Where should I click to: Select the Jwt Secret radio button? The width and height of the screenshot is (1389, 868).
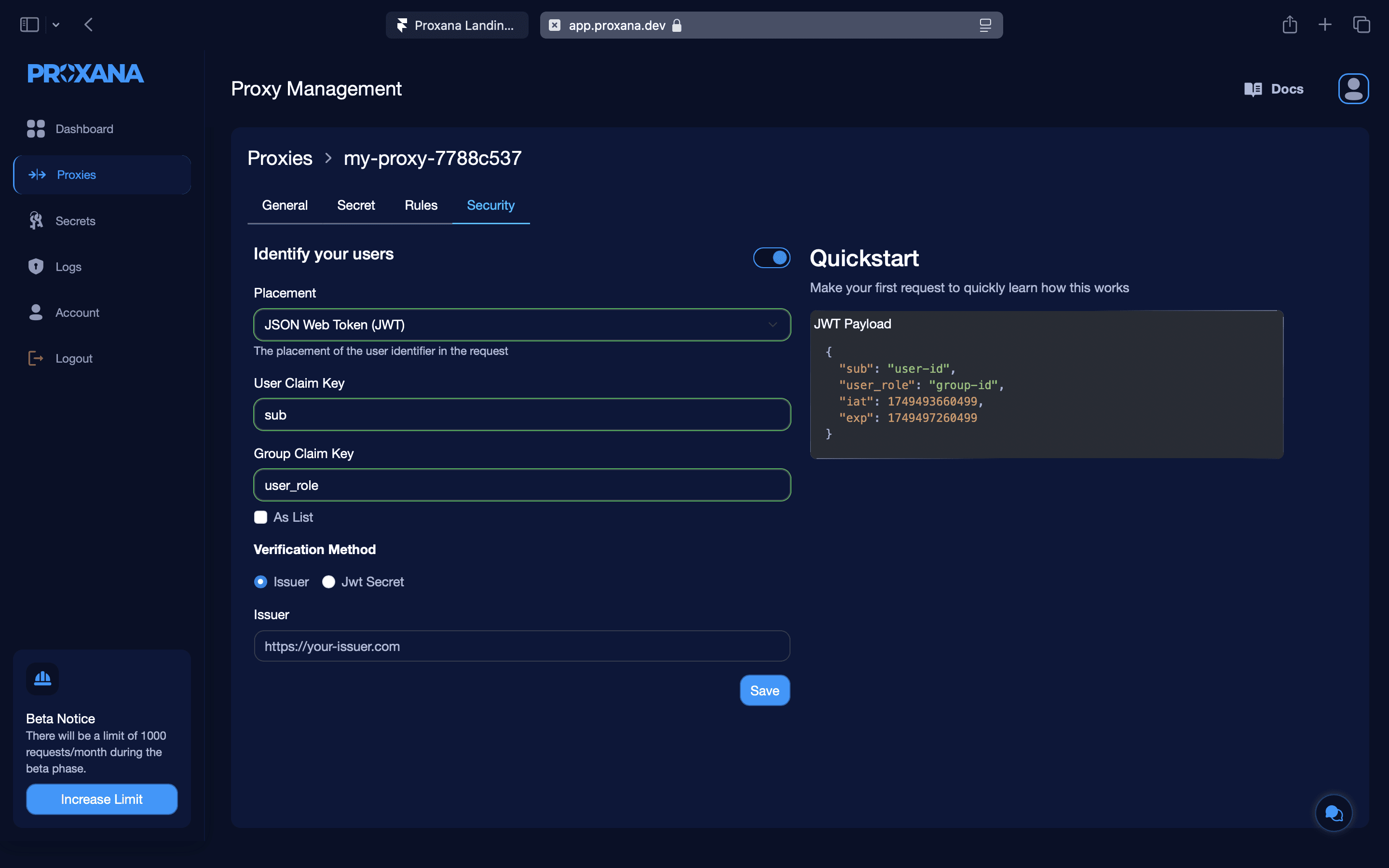(x=328, y=582)
